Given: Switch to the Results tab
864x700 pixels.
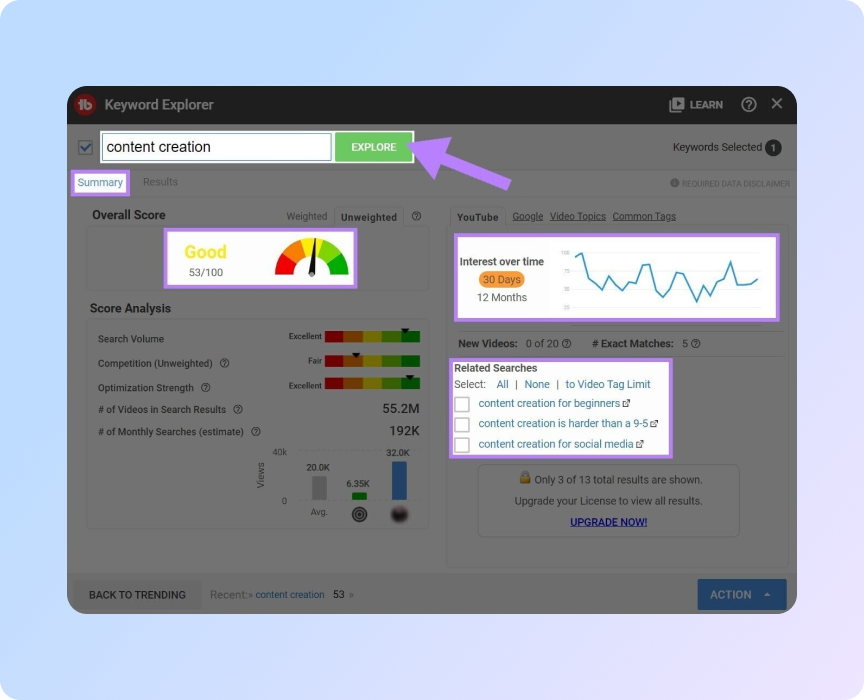Looking at the screenshot, I should point(160,182).
